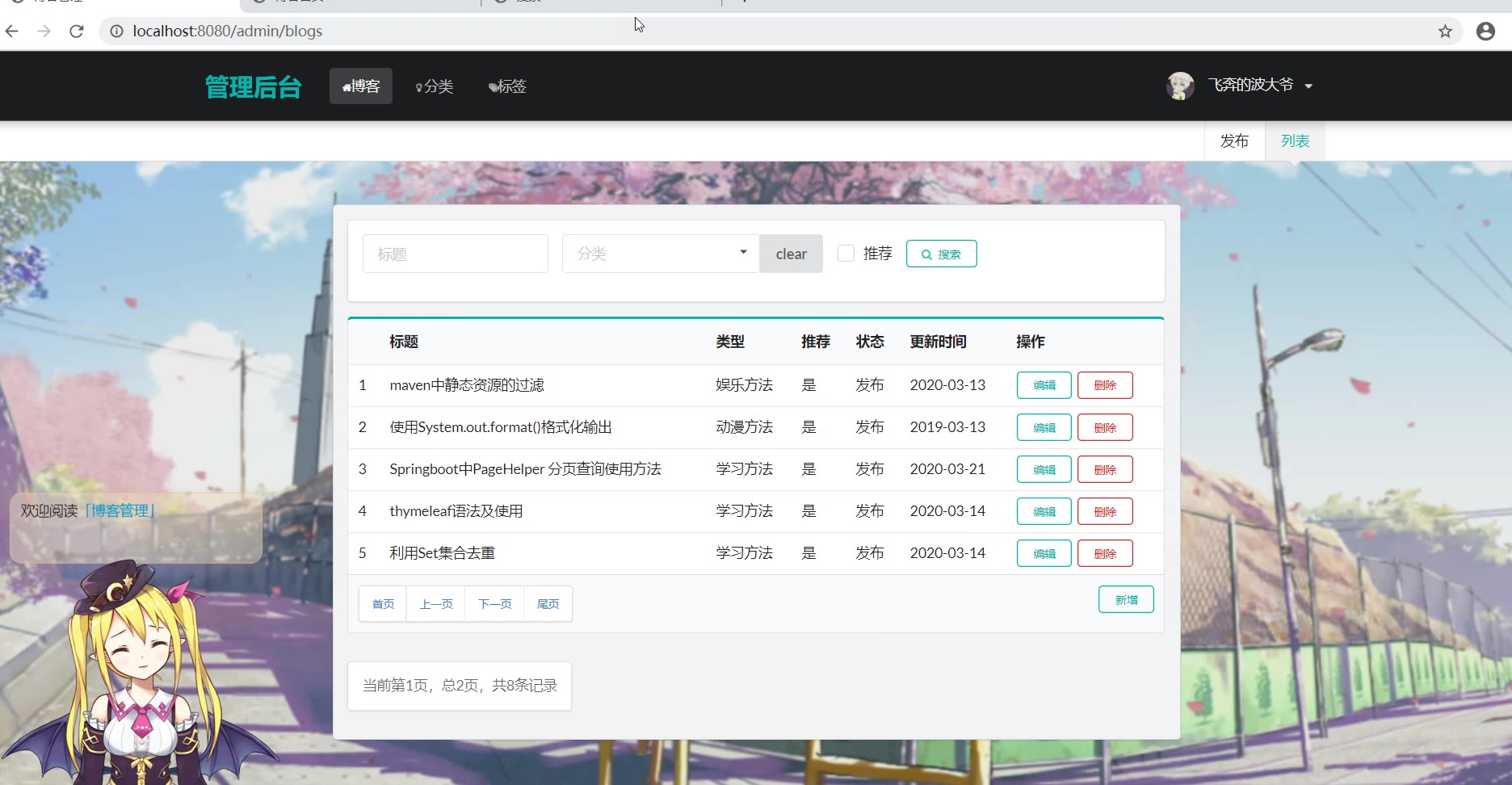Screen dimensions: 1512x785
Task: Click the title 使用System.out.format()格式化输出
Action: 501,427
